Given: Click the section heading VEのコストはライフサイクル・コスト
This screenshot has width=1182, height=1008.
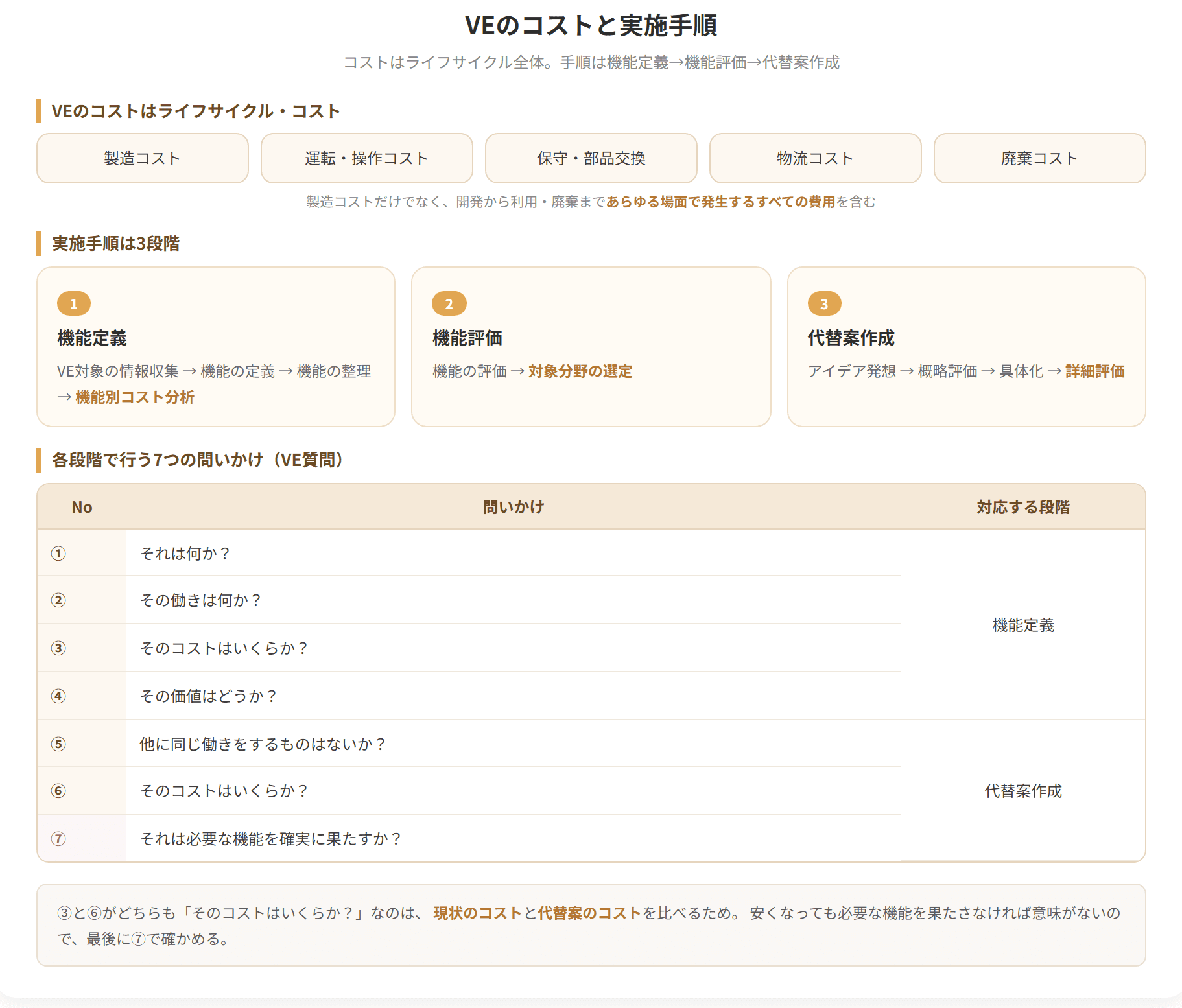Looking at the screenshot, I should 196,111.
